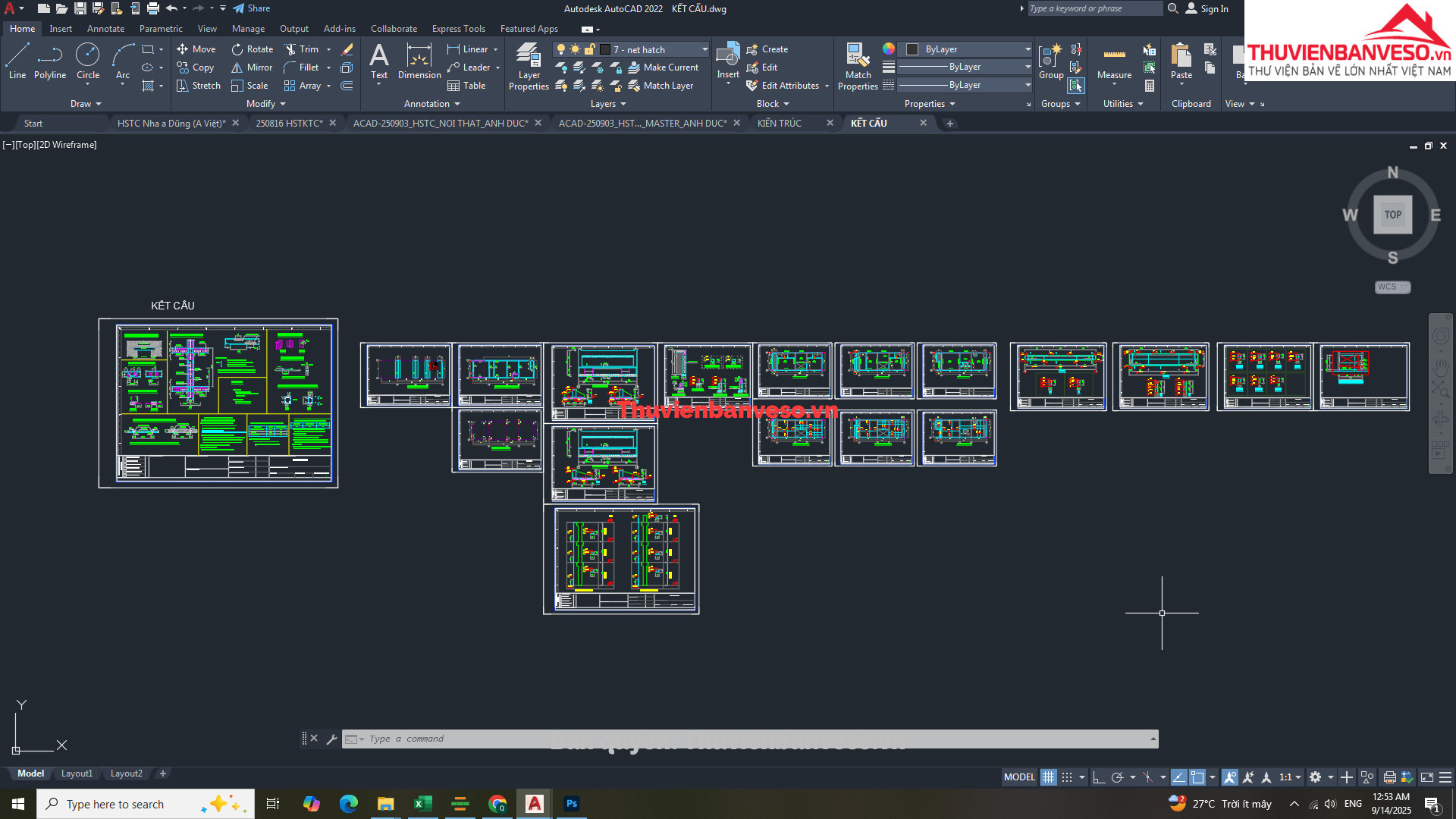
Task: Click the Mirror tool
Action: coord(252,67)
